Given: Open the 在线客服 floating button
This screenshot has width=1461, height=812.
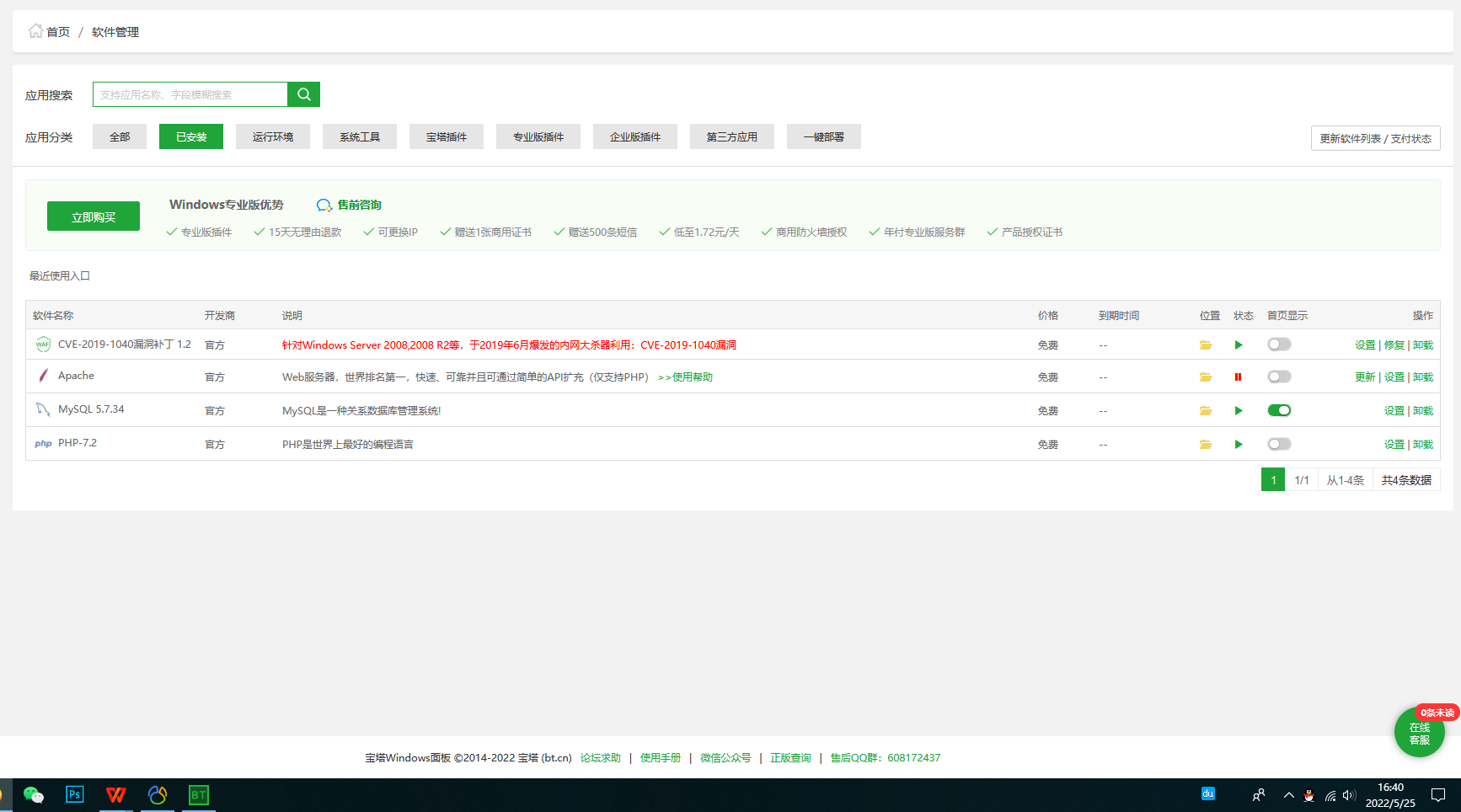Looking at the screenshot, I should [1420, 732].
